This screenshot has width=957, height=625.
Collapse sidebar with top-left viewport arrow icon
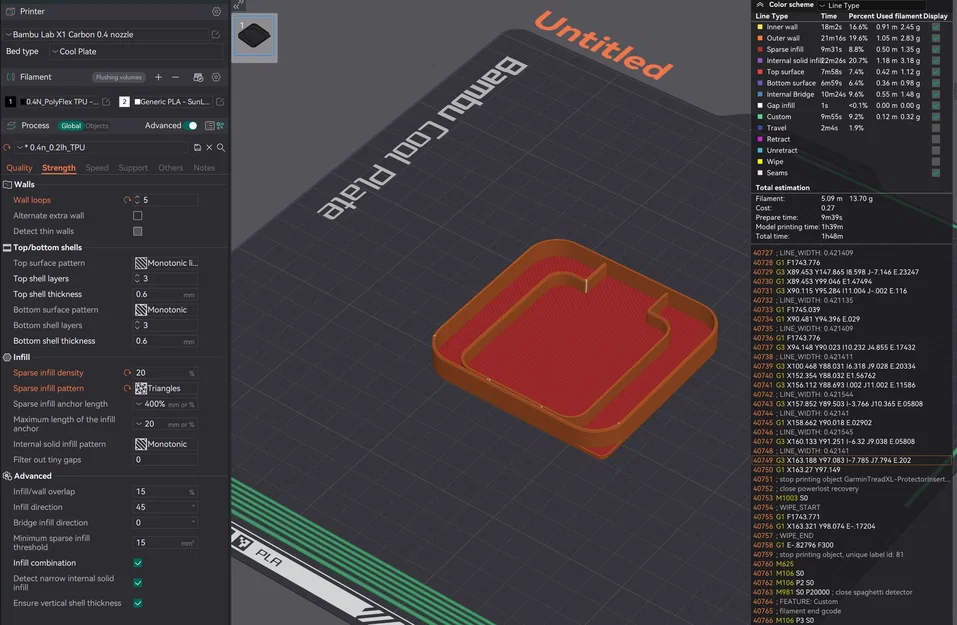tap(239, 5)
